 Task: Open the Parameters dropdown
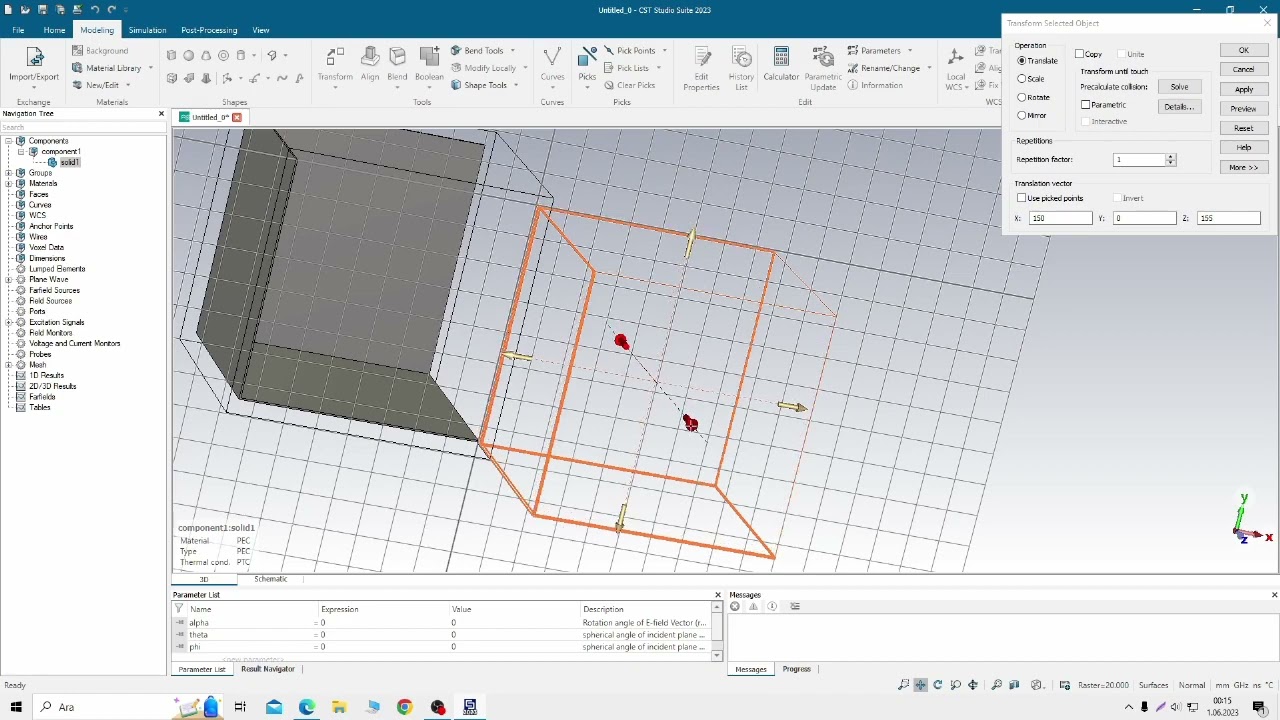click(x=910, y=50)
